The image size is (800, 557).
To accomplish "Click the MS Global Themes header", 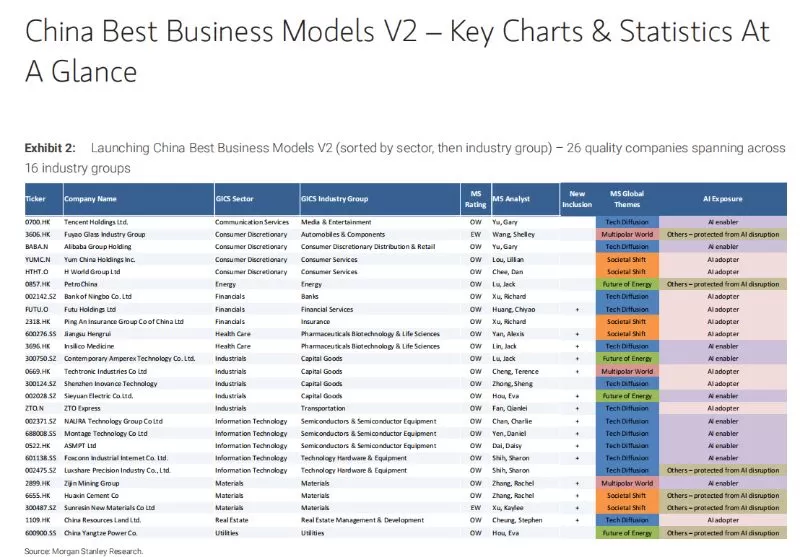I will [x=627, y=198].
